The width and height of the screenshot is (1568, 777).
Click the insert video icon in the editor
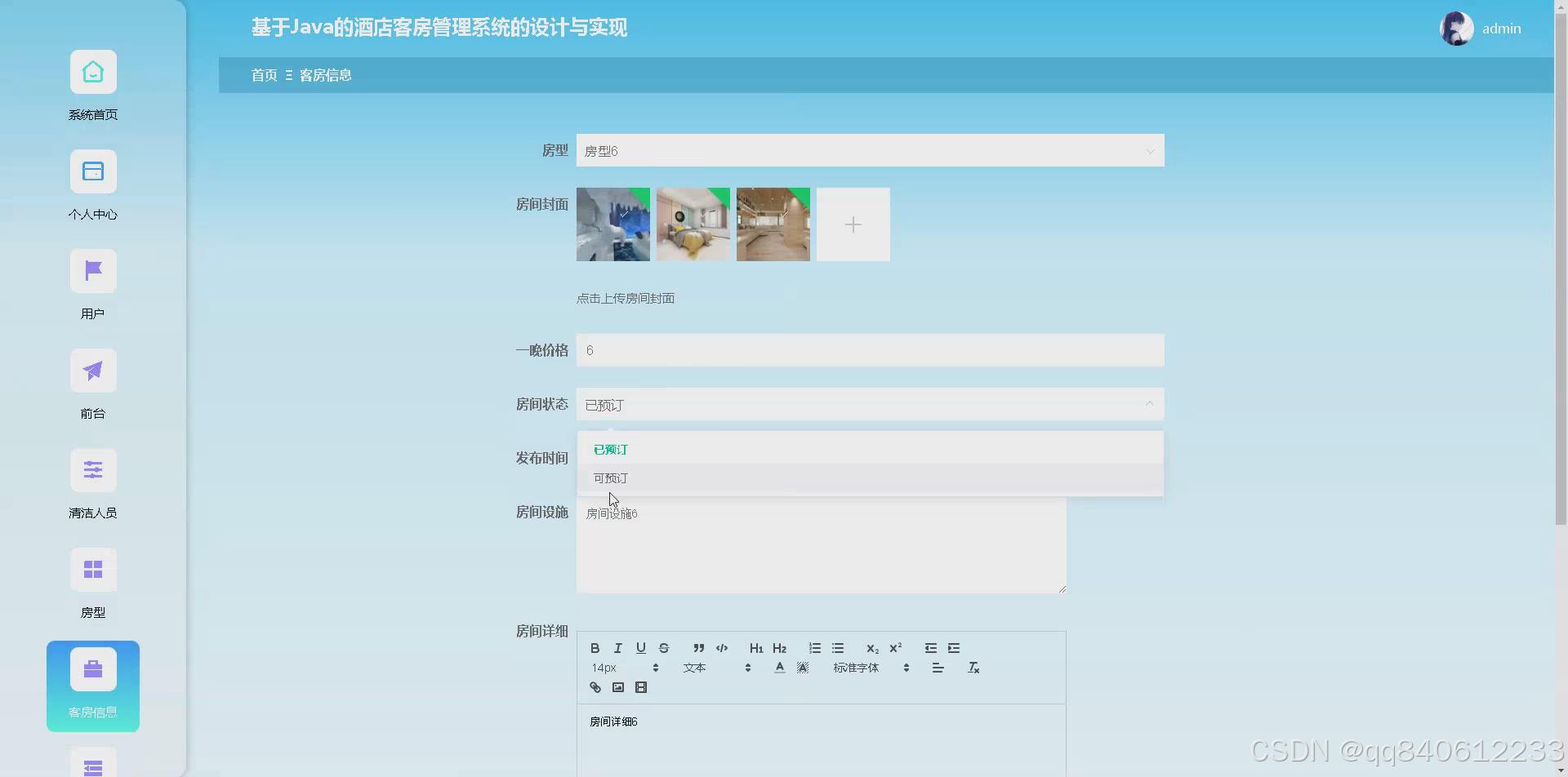(642, 686)
